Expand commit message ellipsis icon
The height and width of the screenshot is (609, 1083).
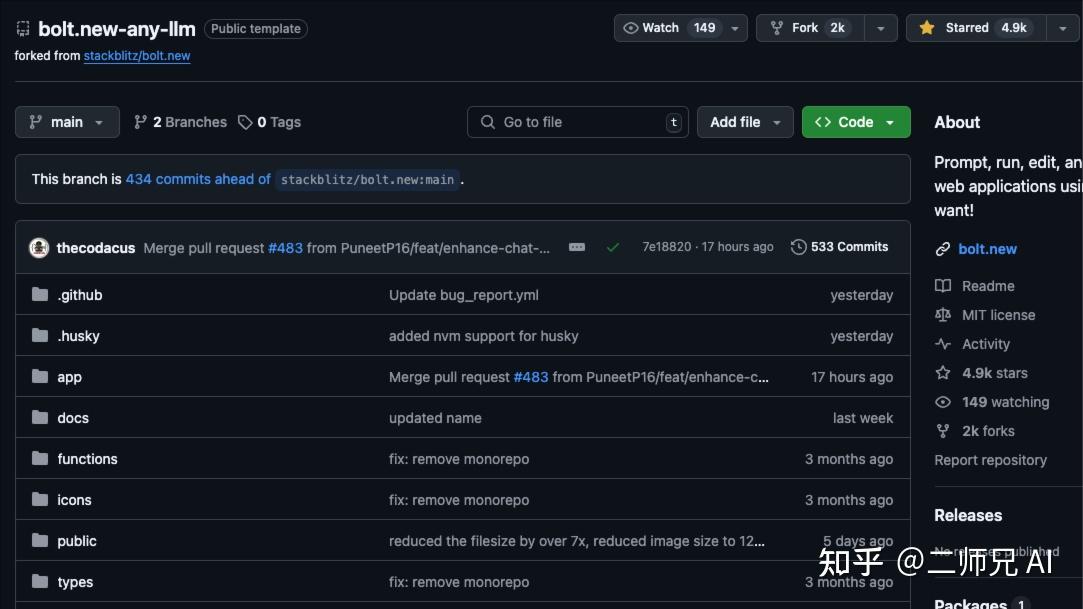[577, 247]
